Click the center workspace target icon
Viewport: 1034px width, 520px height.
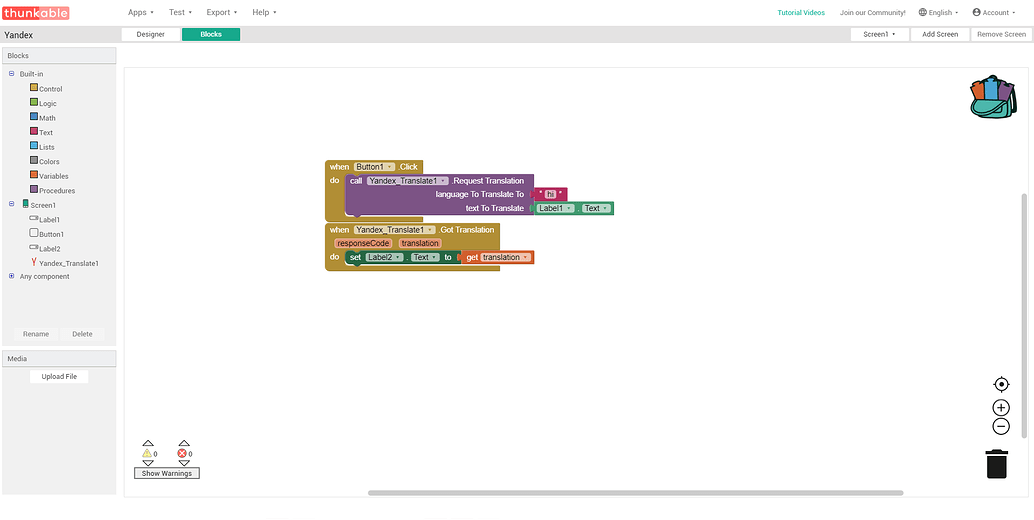[x=1001, y=384]
